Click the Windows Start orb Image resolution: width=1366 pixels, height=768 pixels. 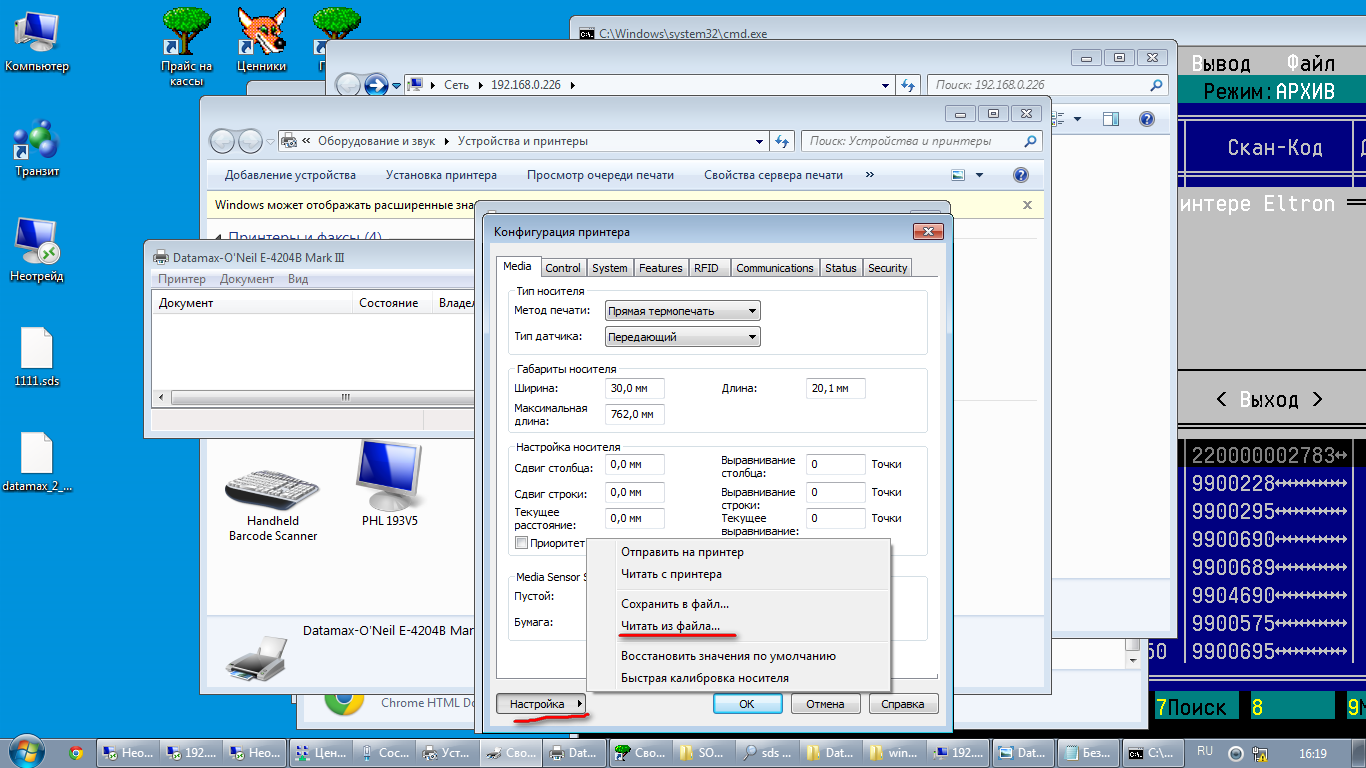(26, 752)
